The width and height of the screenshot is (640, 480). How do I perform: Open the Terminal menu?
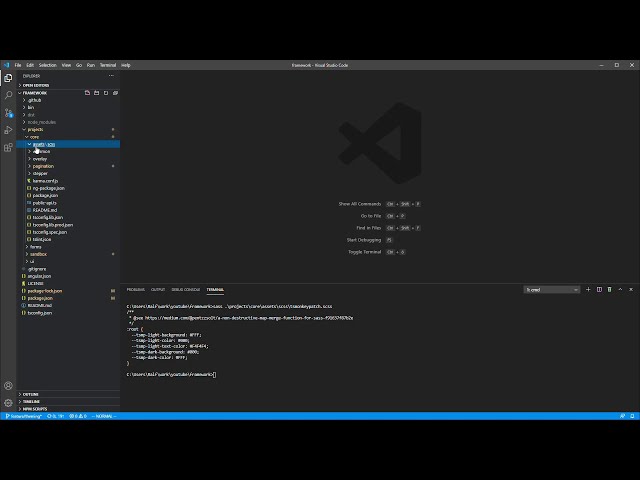pos(108,65)
